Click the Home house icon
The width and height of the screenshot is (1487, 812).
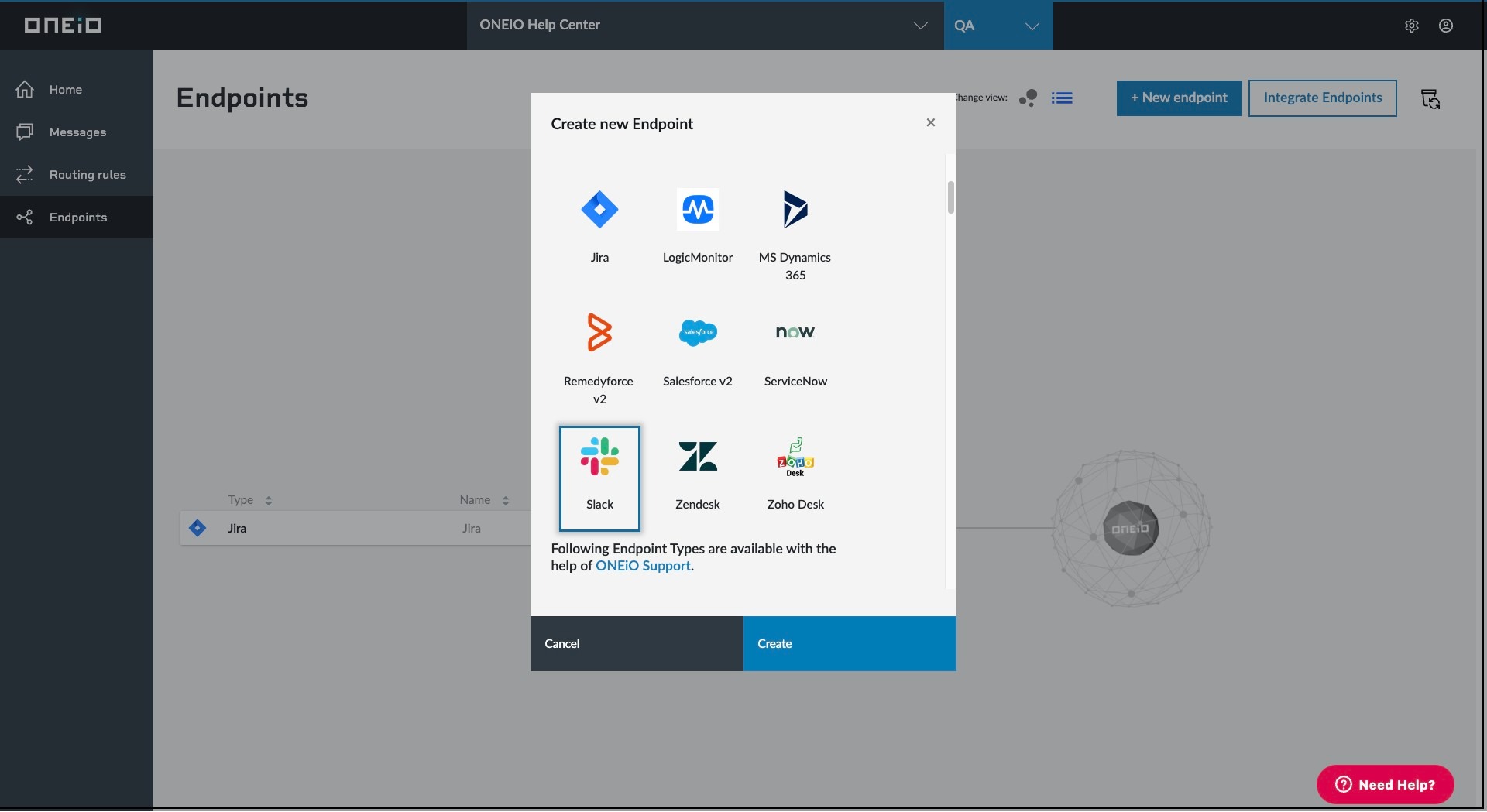coord(25,89)
